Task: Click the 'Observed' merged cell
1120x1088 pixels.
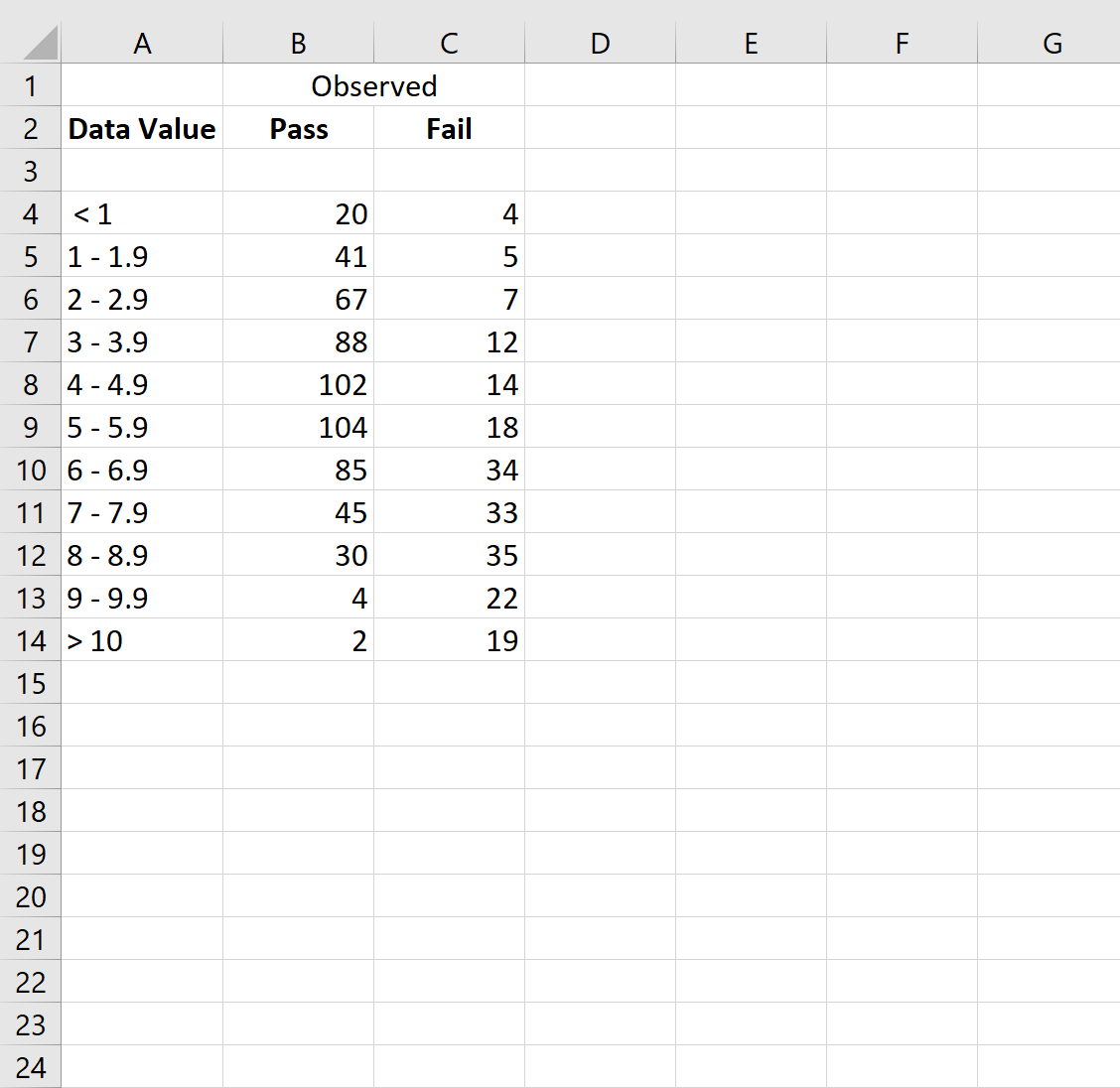Action: [373, 85]
